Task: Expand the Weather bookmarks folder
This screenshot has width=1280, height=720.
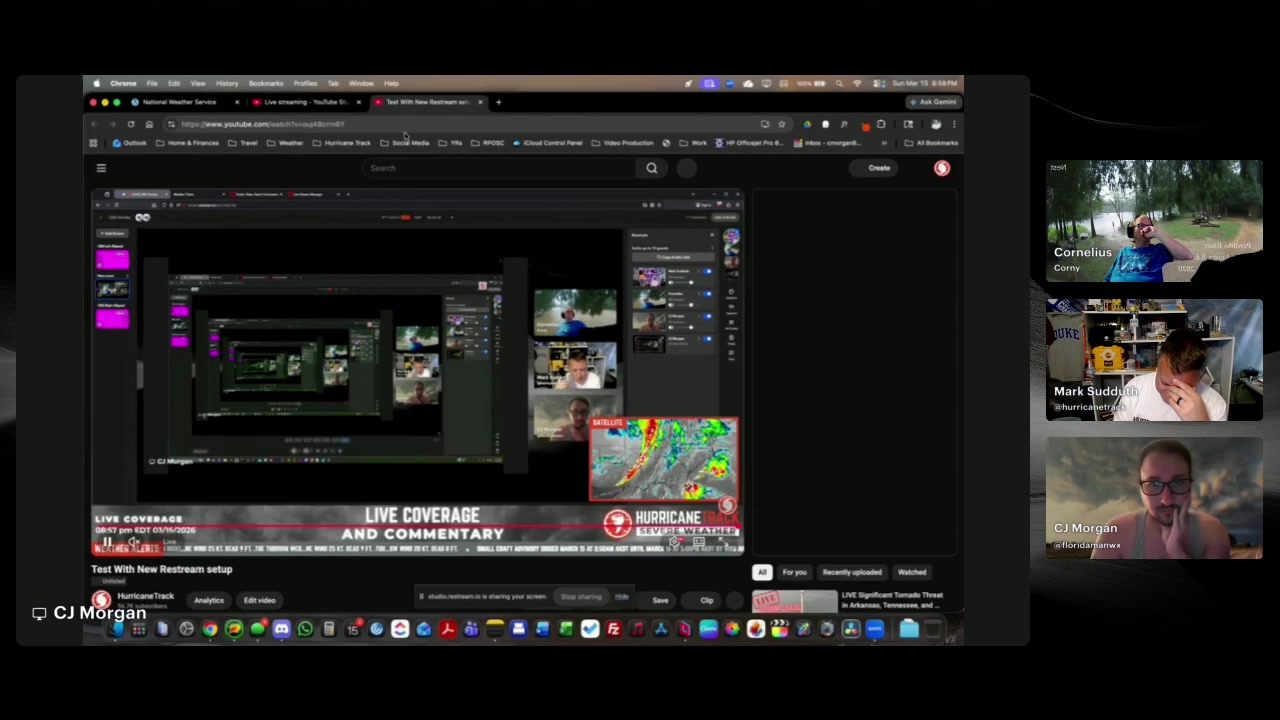Action: pyautogui.click(x=285, y=143)
